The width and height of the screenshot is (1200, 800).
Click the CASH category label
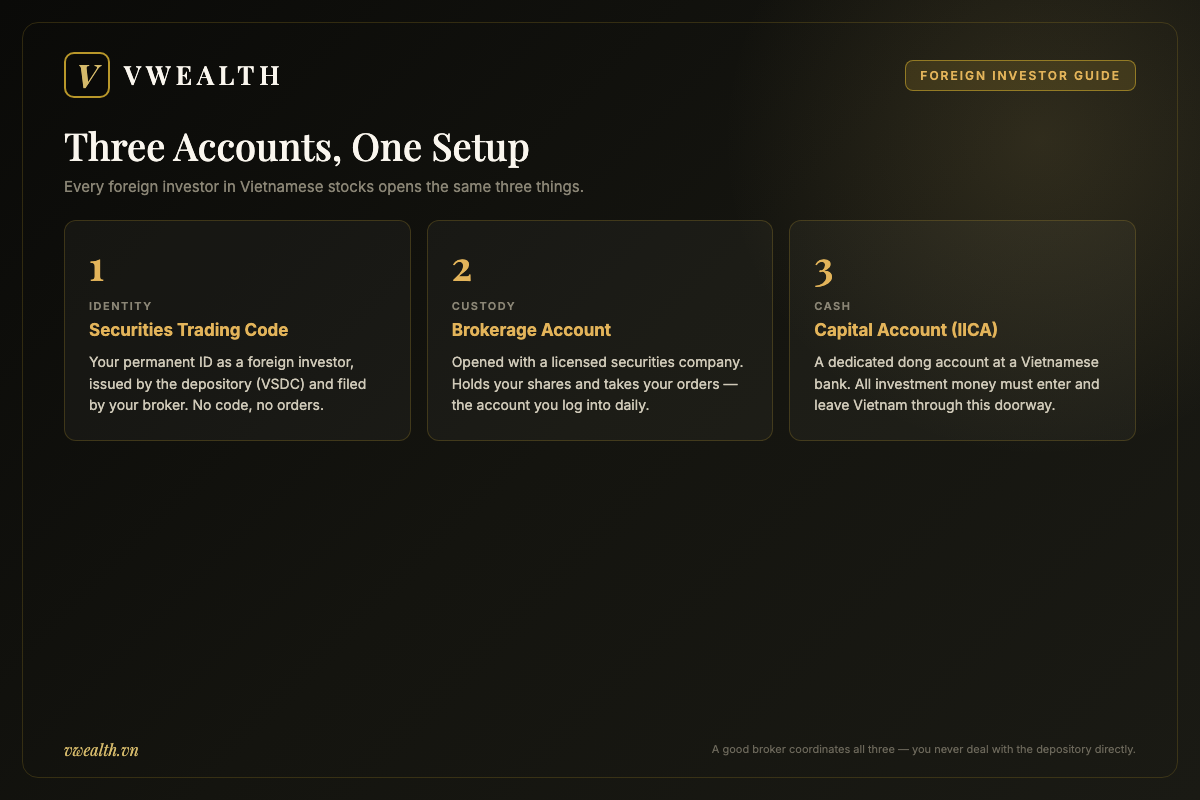tap(832, 306)
